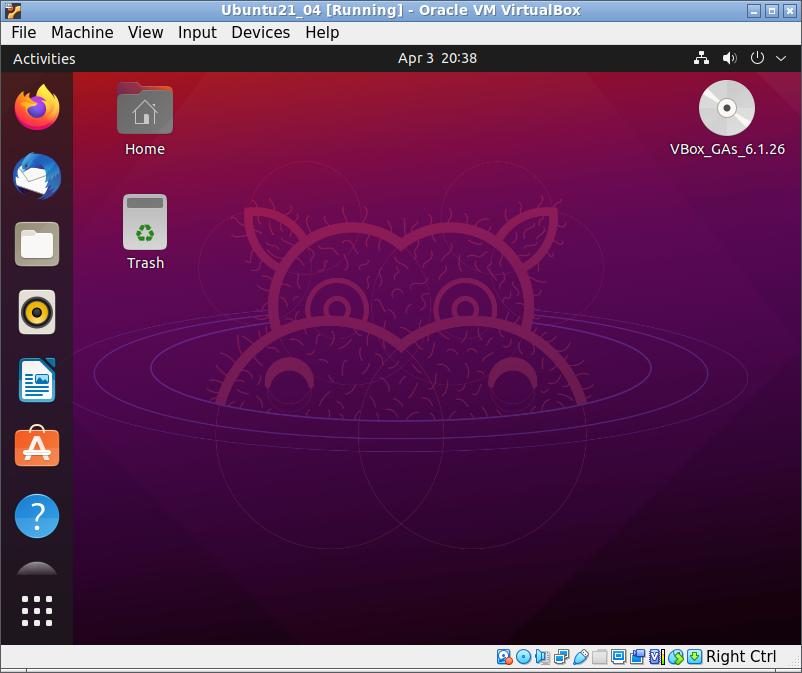Launch Firefox from the Ubuntu dock
The image size is (802, 673).
point(37,108)
